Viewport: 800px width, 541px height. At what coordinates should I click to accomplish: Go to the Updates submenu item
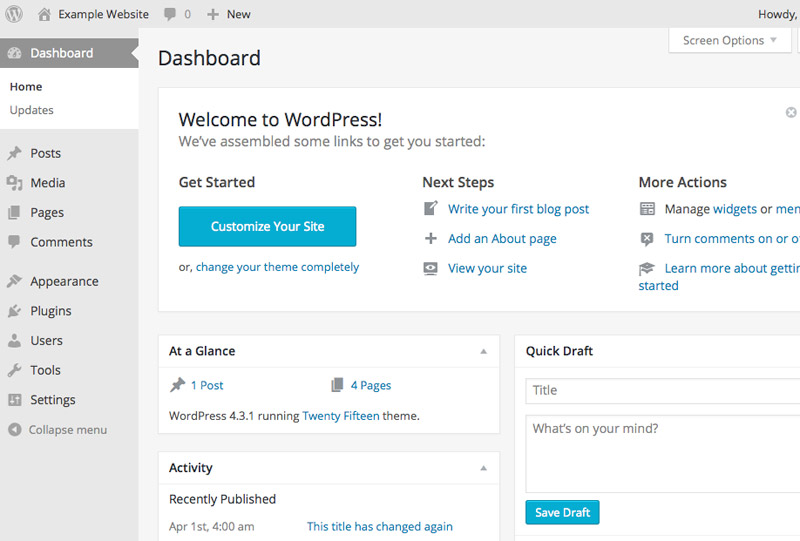32,110
